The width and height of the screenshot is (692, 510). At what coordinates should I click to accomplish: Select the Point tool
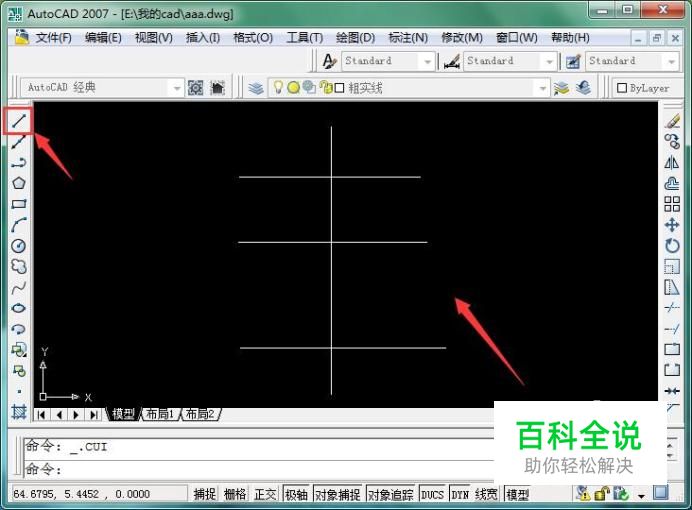click(19, 391)
